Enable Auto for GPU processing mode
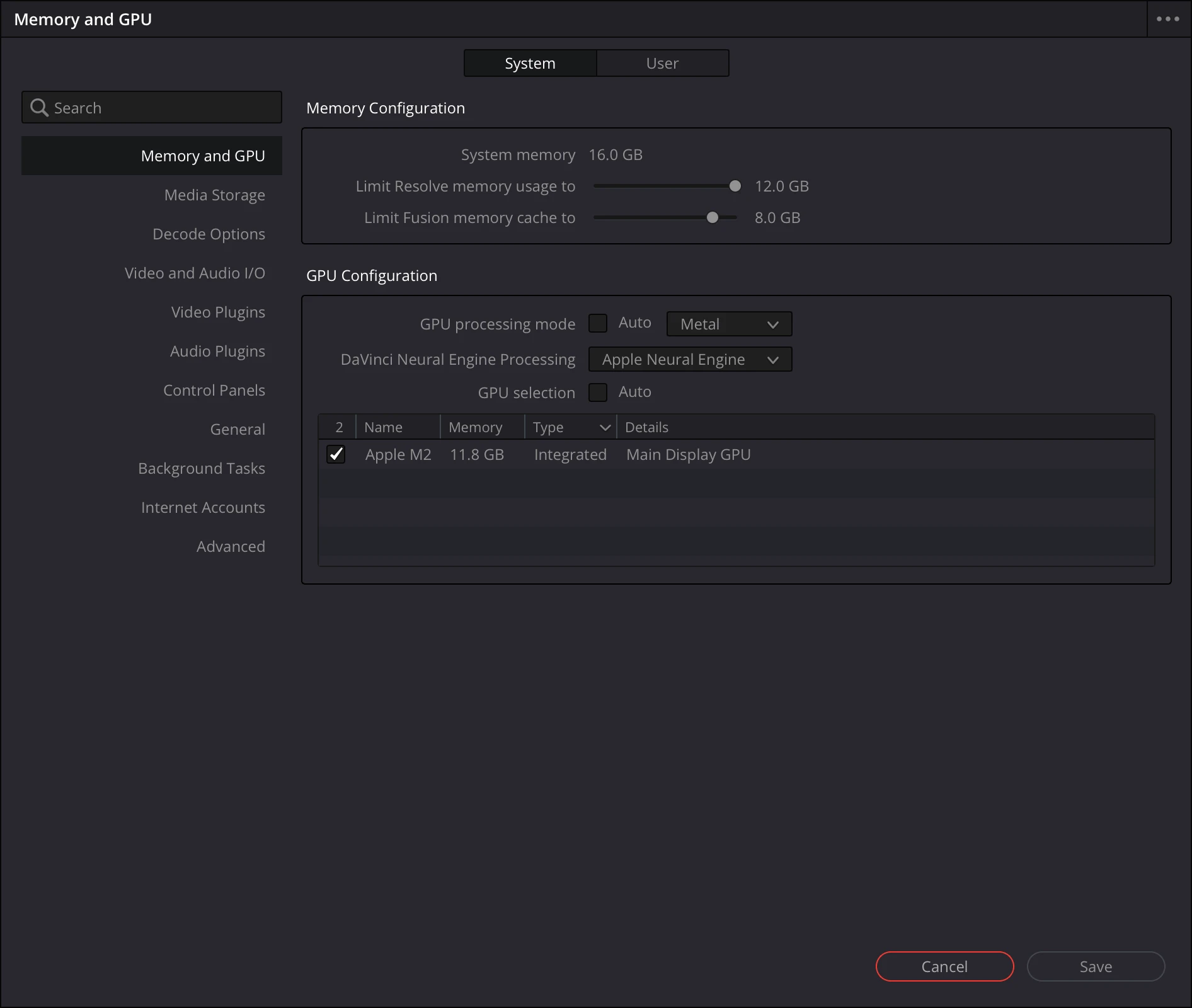Screen dimensions: 1192x1008 [x=598, y=323]
